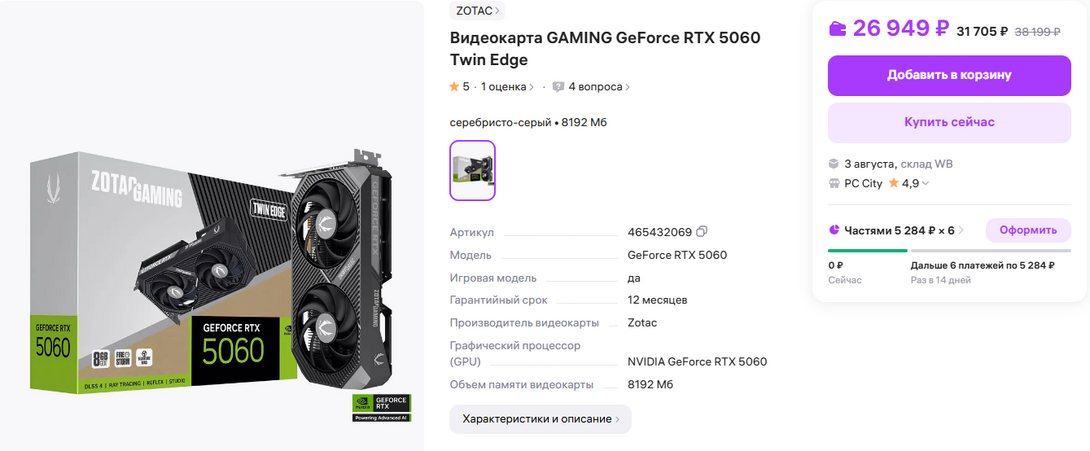Click the Оформить installment button
Image resolution: width=1090 pixels, height=451 pixels.
1028,230
